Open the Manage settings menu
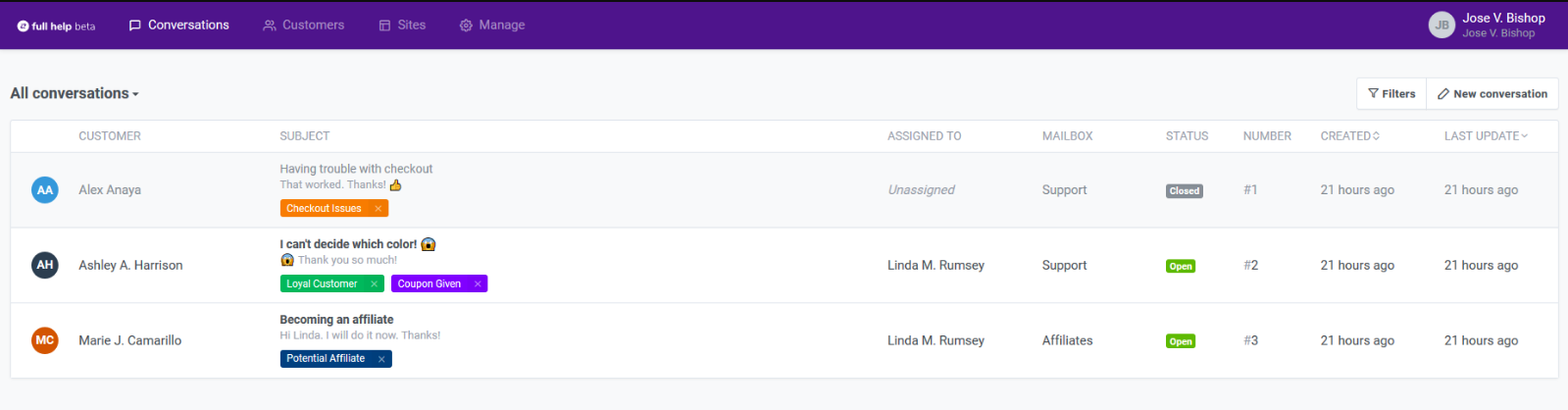The height and width of the screenshot is (410, 1568). pyautogui.click(x=491, y=26)
